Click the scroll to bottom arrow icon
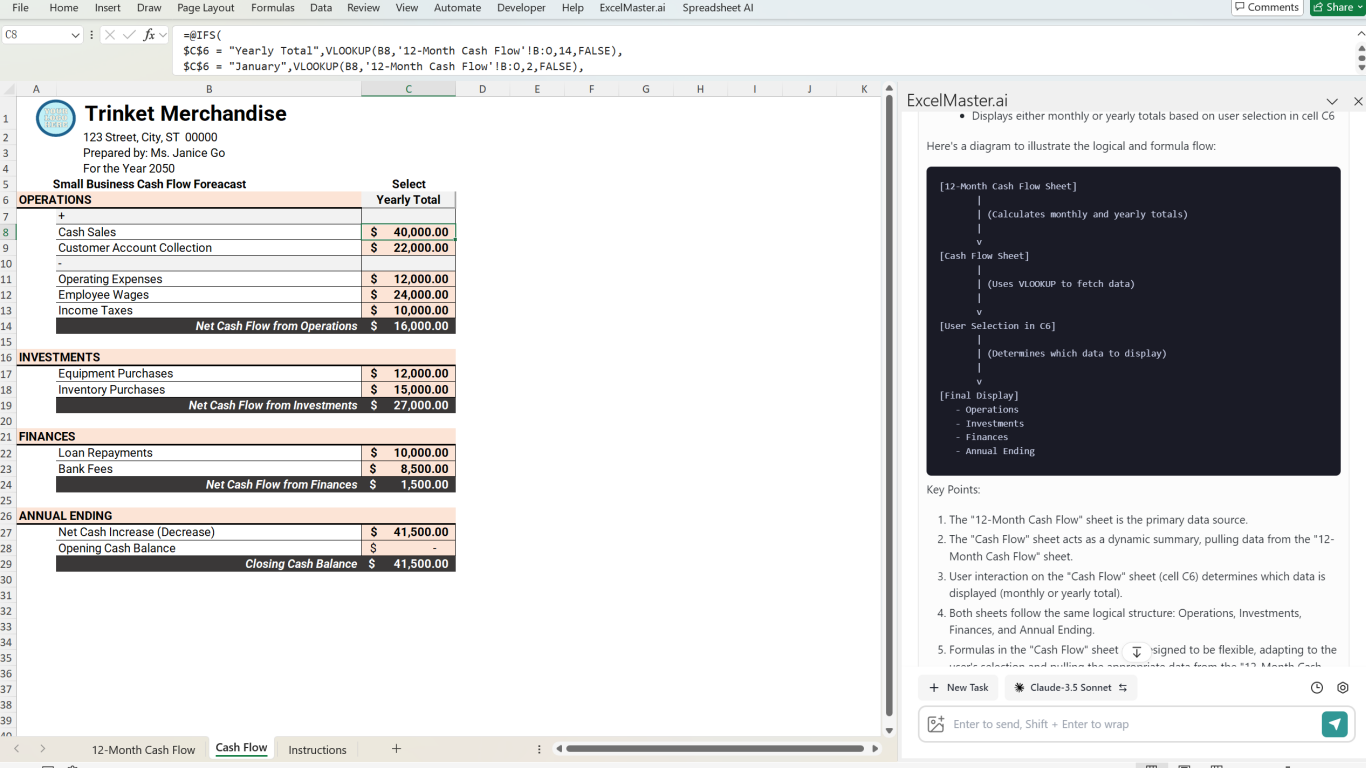The height and width of the screenshot is (768, 1366). tap(1136, 652)
